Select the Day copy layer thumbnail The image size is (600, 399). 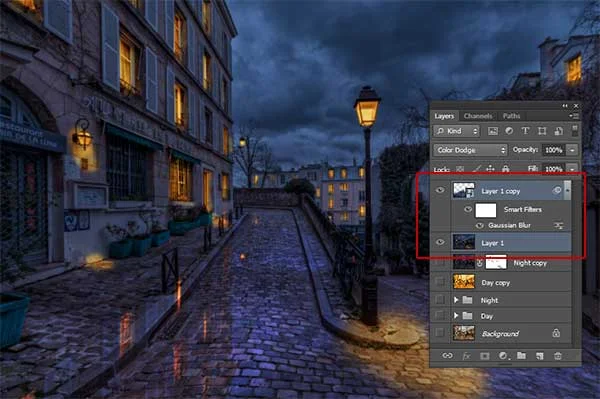tap(464, 282)
